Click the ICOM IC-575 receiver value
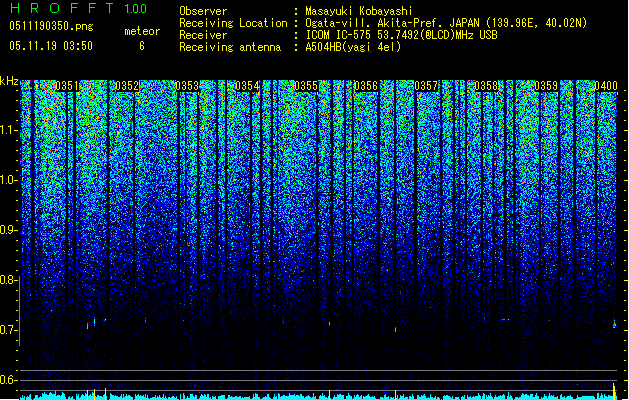This screenshot has width=629, height=400. pyautogui.click(x=401, y=35)
